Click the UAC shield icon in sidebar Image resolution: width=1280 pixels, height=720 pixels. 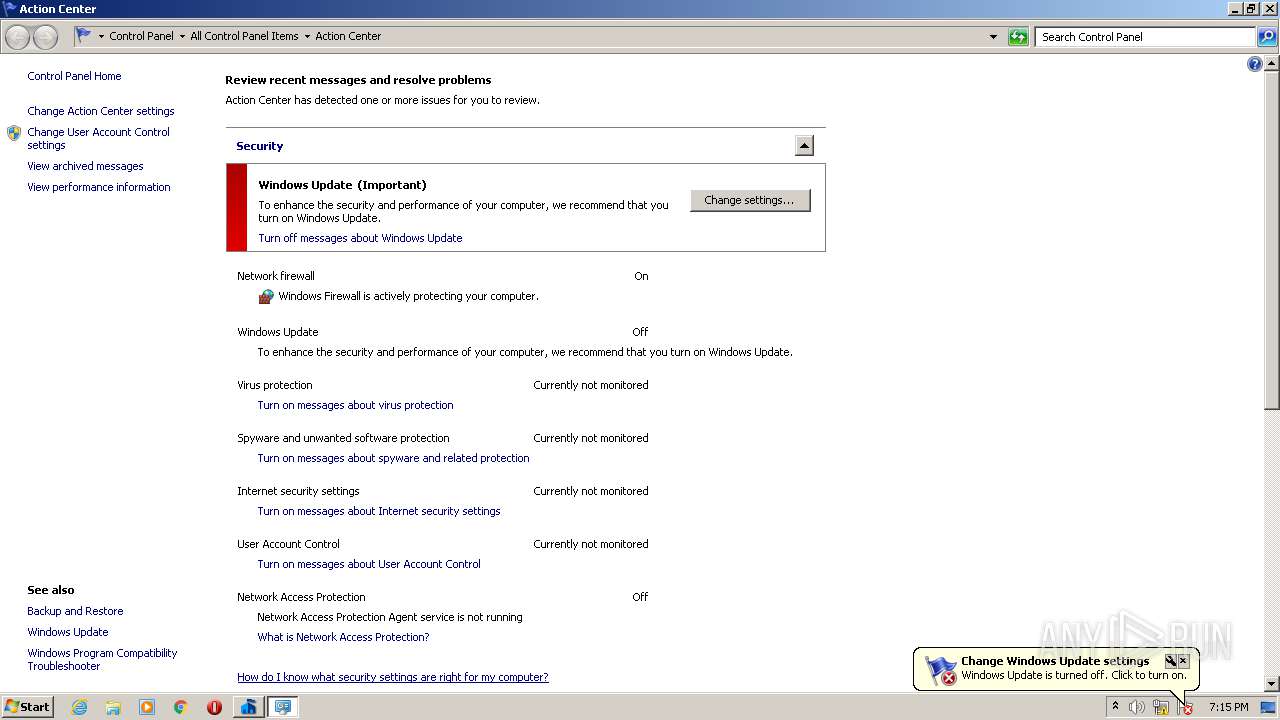tap(14, 133)
